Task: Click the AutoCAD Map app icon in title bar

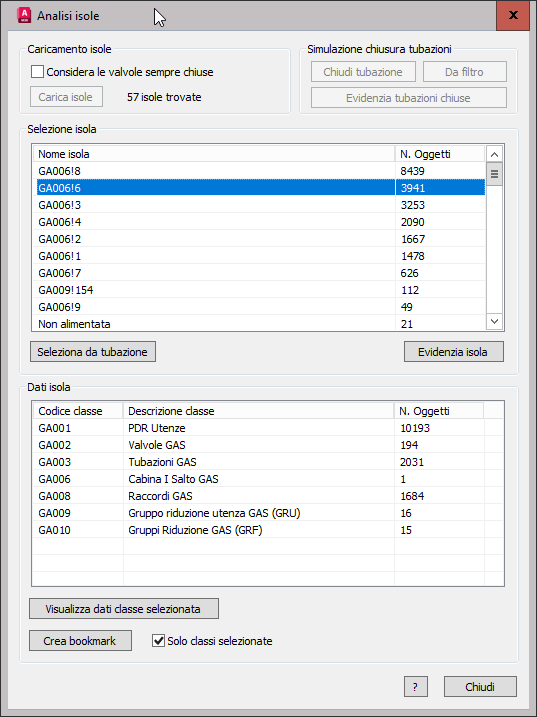Action: click(23, 16)
